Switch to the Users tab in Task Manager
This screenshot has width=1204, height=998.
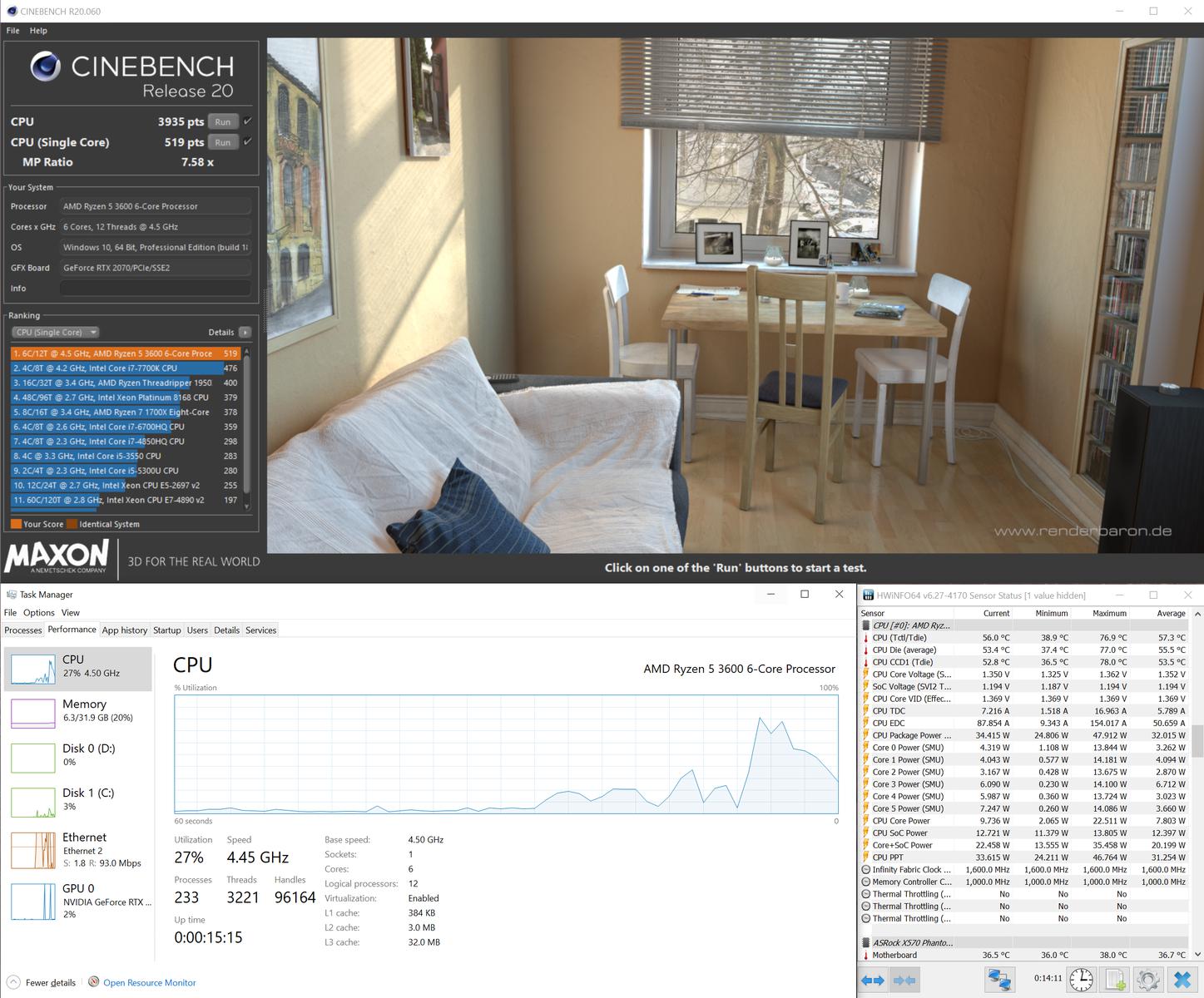pos(197,630)
